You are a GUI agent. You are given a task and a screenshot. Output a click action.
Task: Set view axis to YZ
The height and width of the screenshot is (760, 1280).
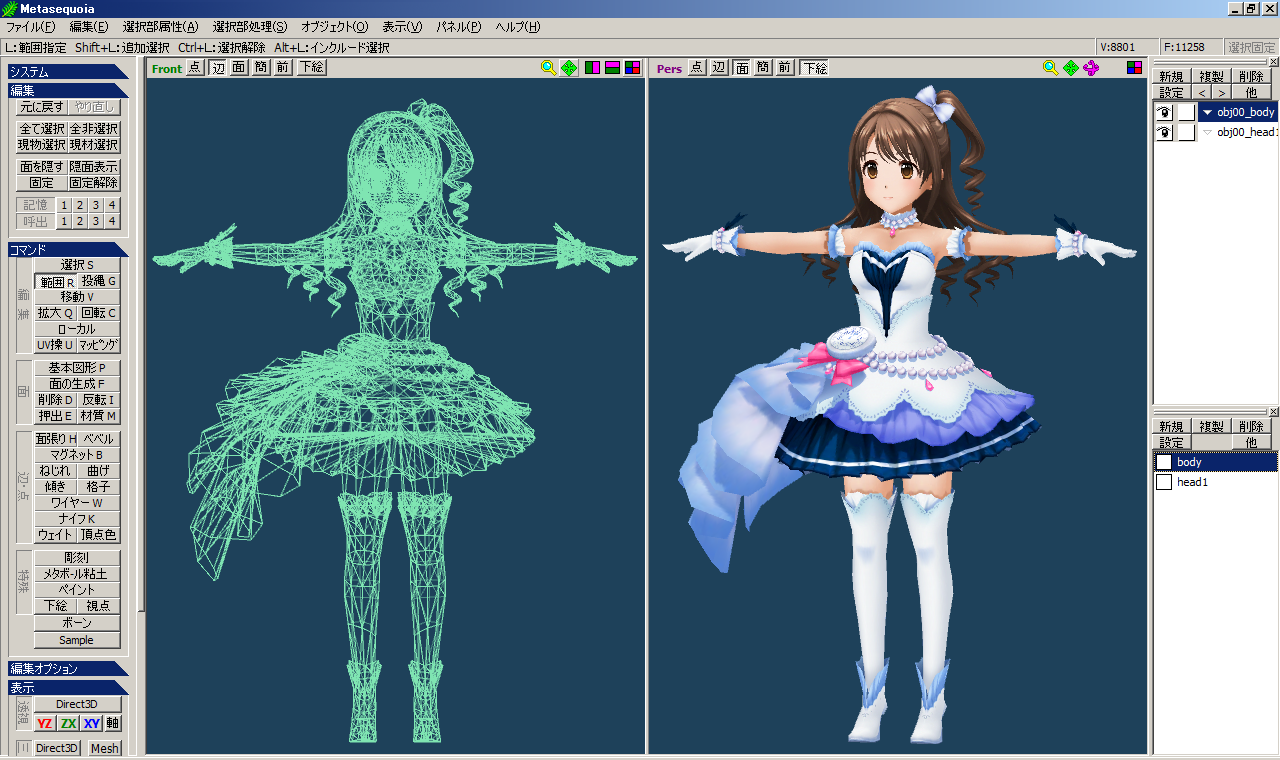click(x=45, y=723)
